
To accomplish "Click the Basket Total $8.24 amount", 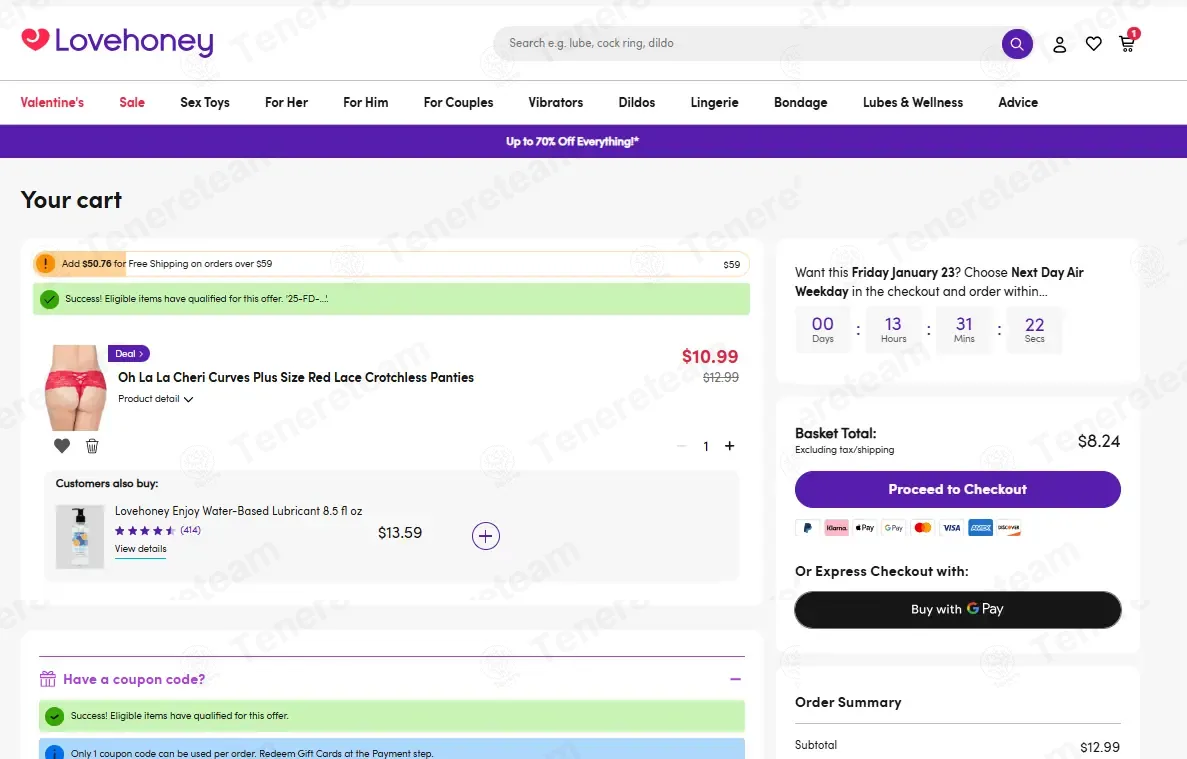I will [1099, 441].
